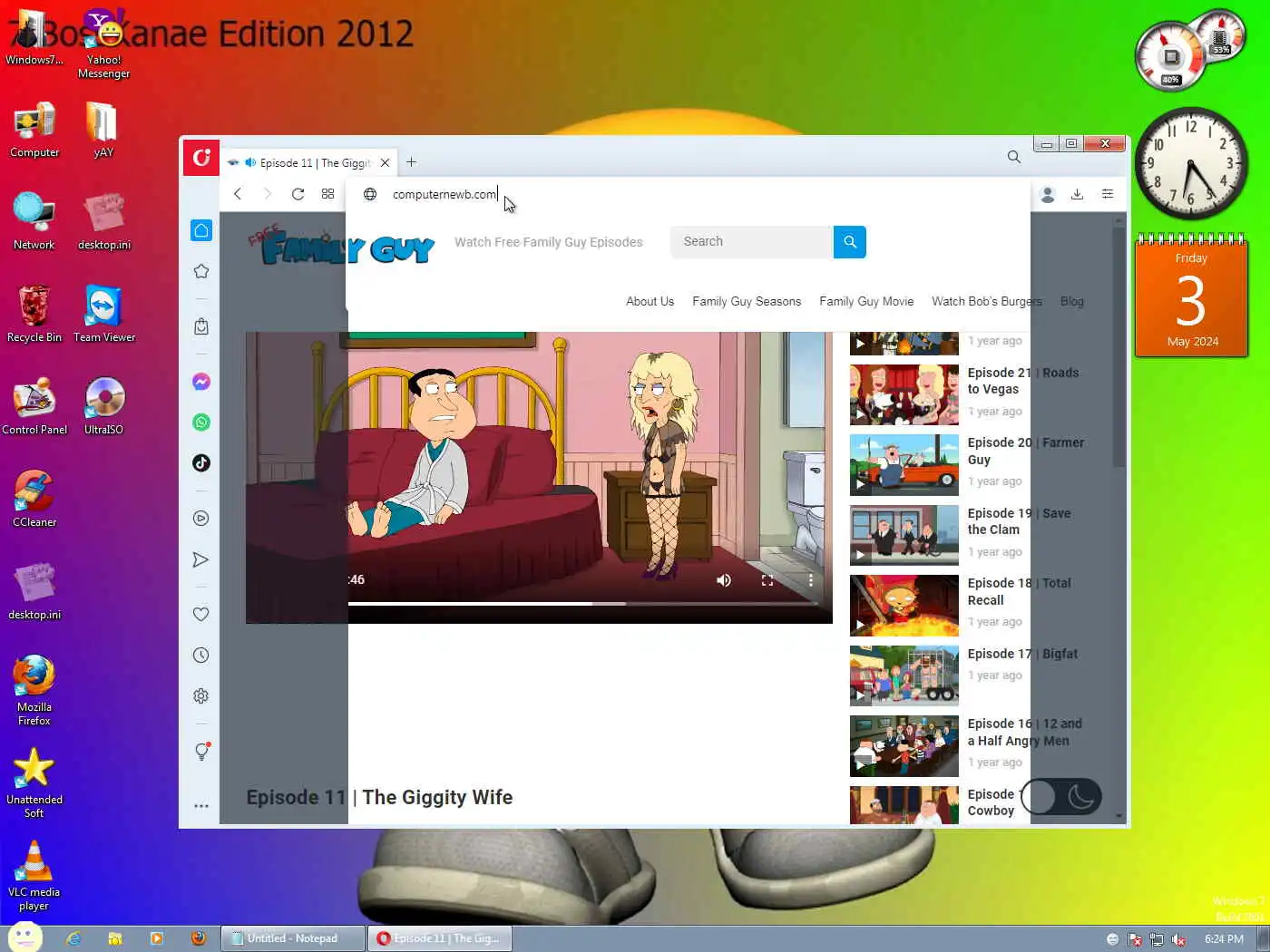Screen dimensions: 1270x952
Task: Open the profile account icon
Action: click(x=1048, y=194)
